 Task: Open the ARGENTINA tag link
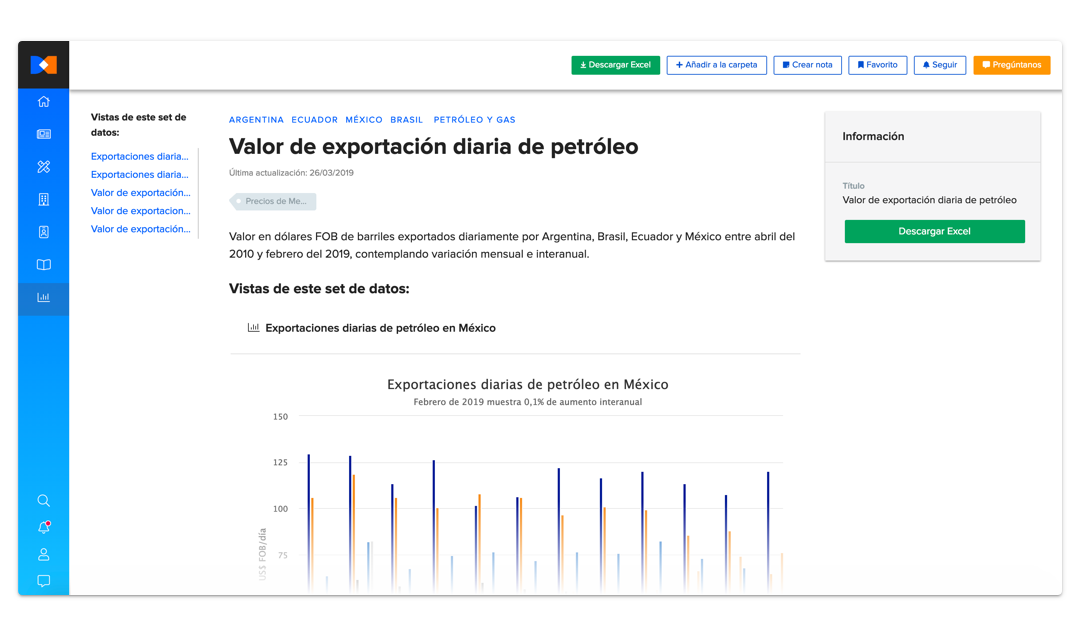(x=256, y=120)
